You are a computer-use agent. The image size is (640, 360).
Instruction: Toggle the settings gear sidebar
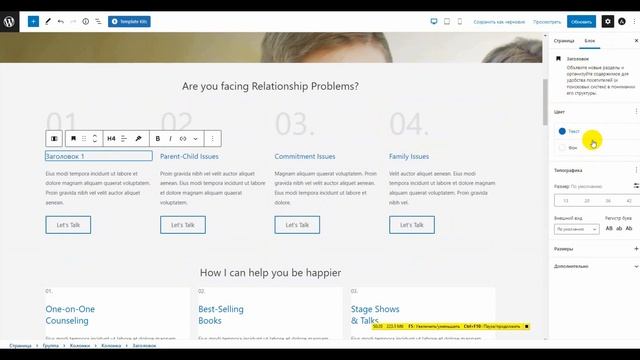pos(608,21)
